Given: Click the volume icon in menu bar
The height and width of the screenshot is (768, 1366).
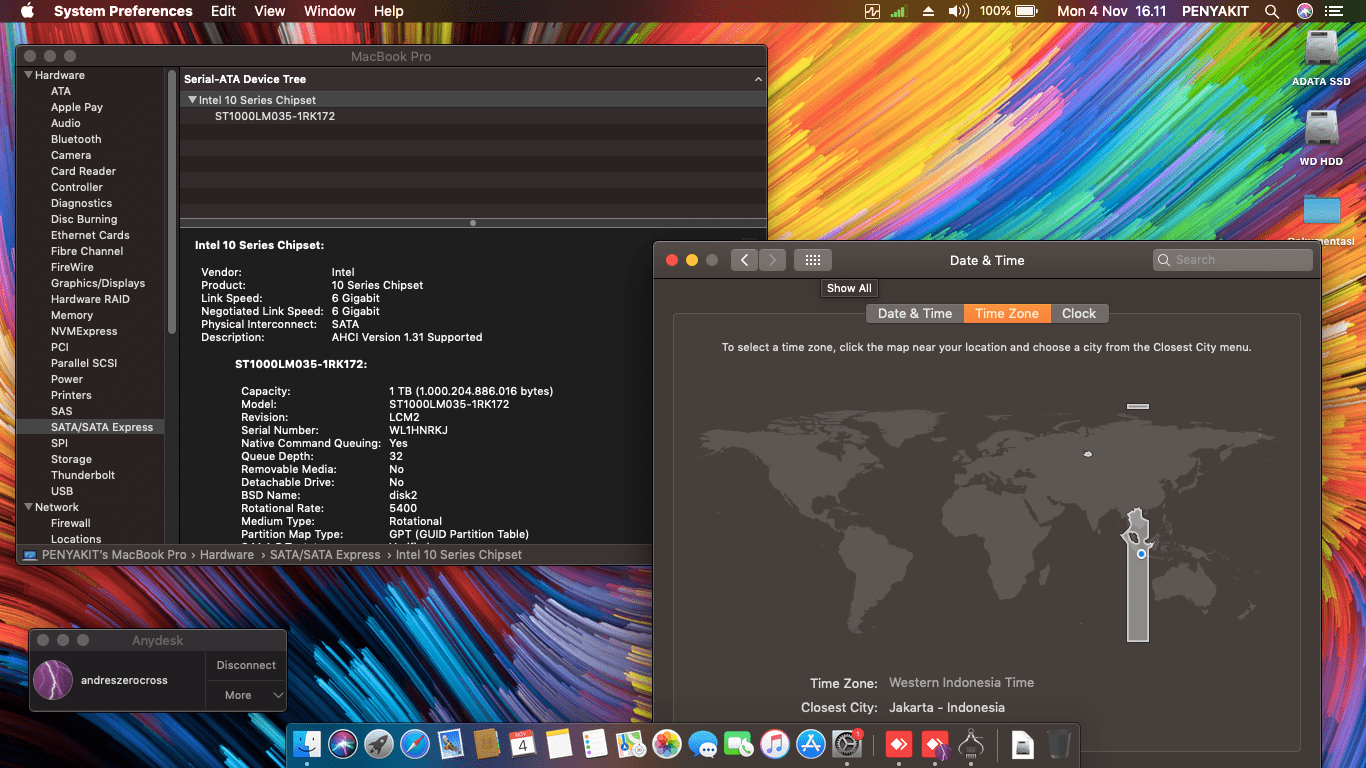Looking at the screenshot, I should point(958,11).
